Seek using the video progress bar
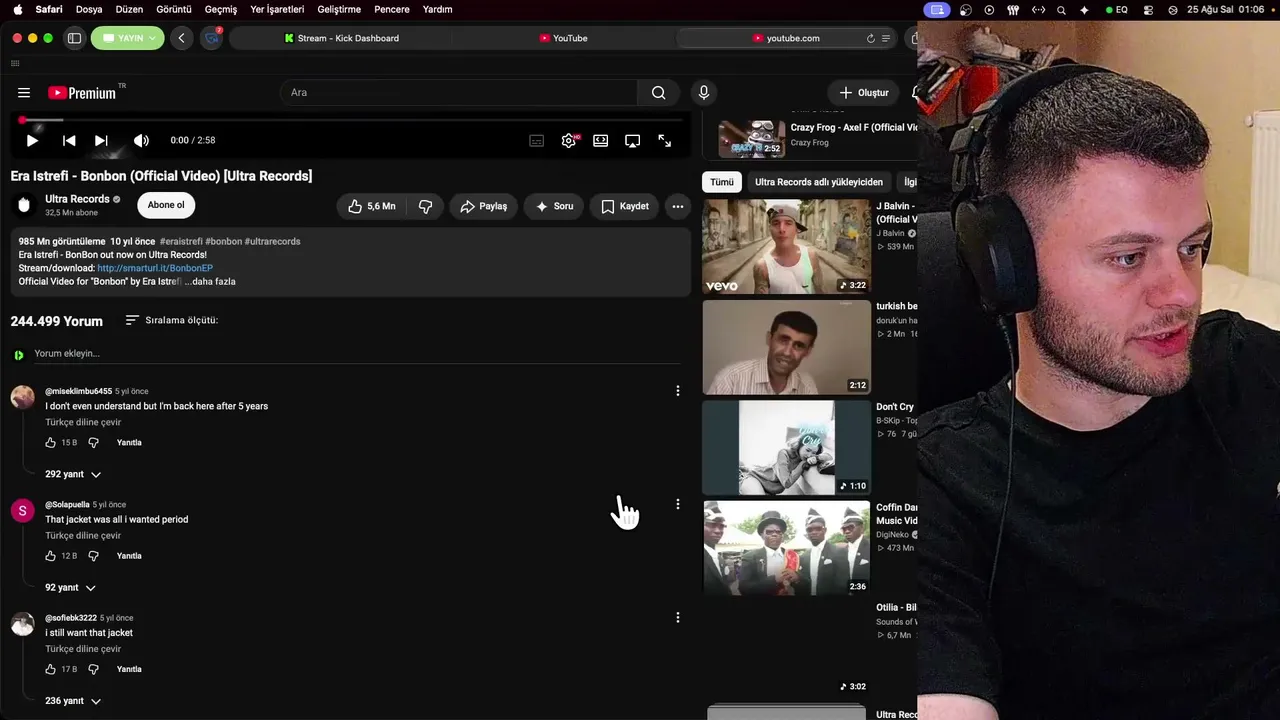Viewport: 1280px width, 720px height. (351, 120)
